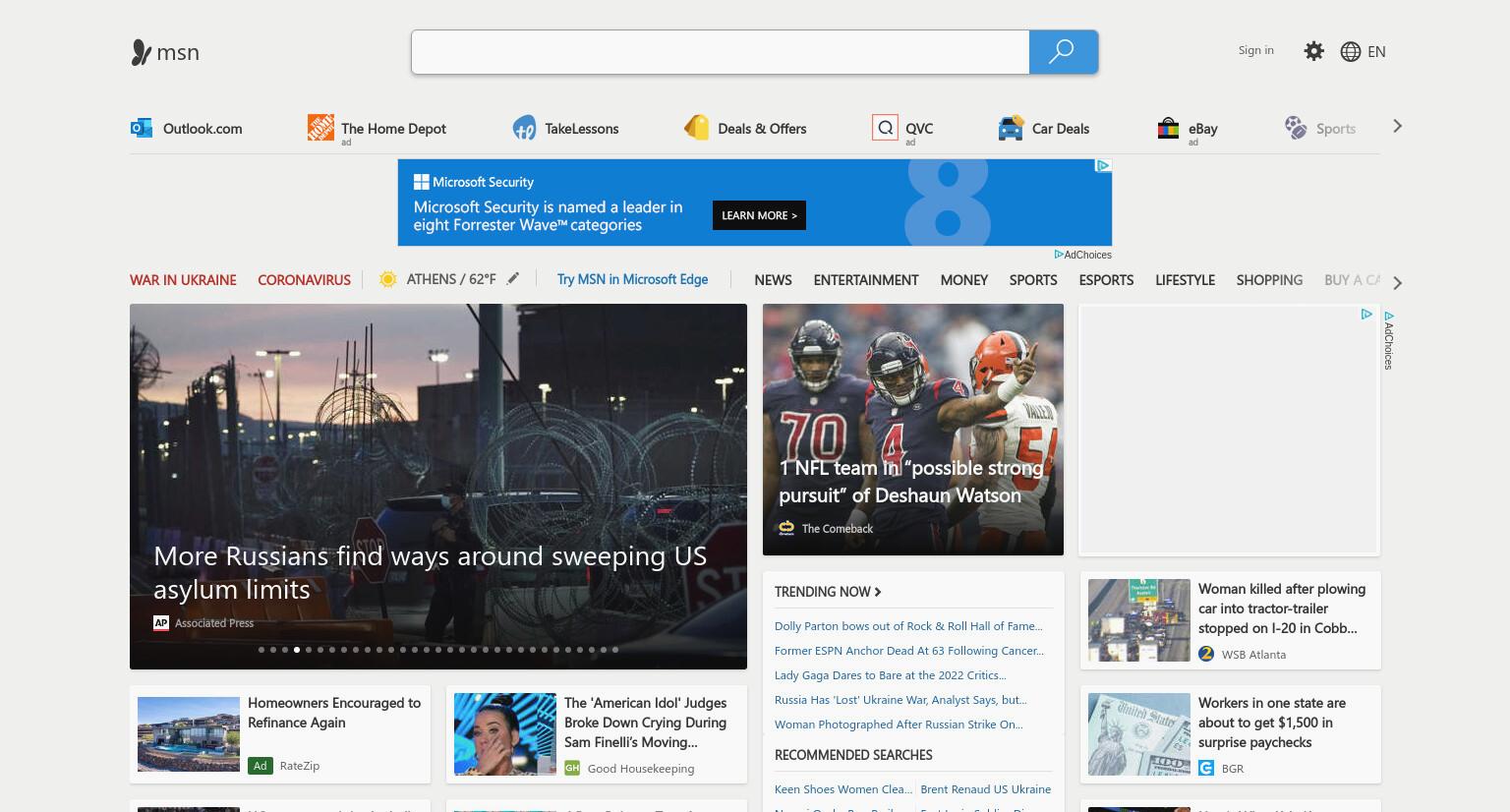Open the American Idol Judges story
The width and height of the screenshot is (1510, 812).
tap(645, 723)
